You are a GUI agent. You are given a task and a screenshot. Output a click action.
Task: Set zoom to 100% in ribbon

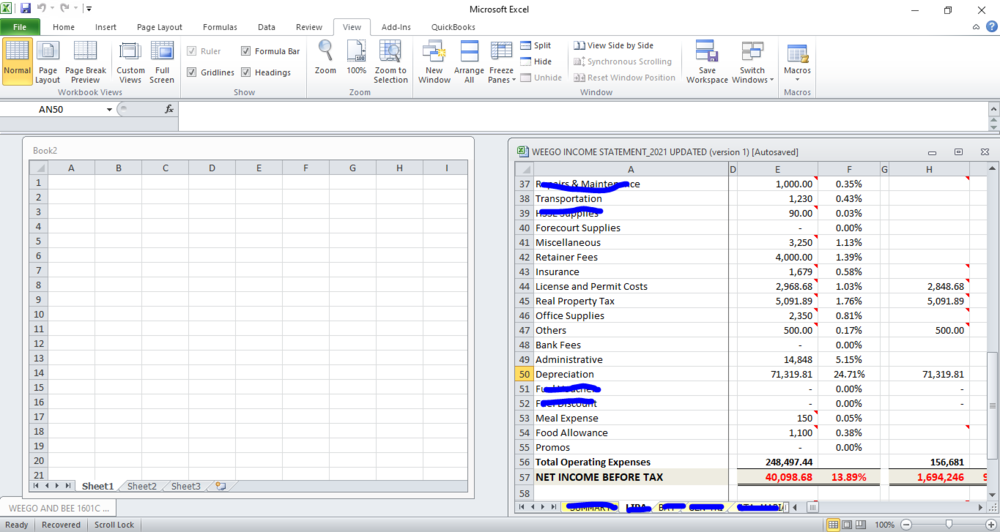[356, 57]
